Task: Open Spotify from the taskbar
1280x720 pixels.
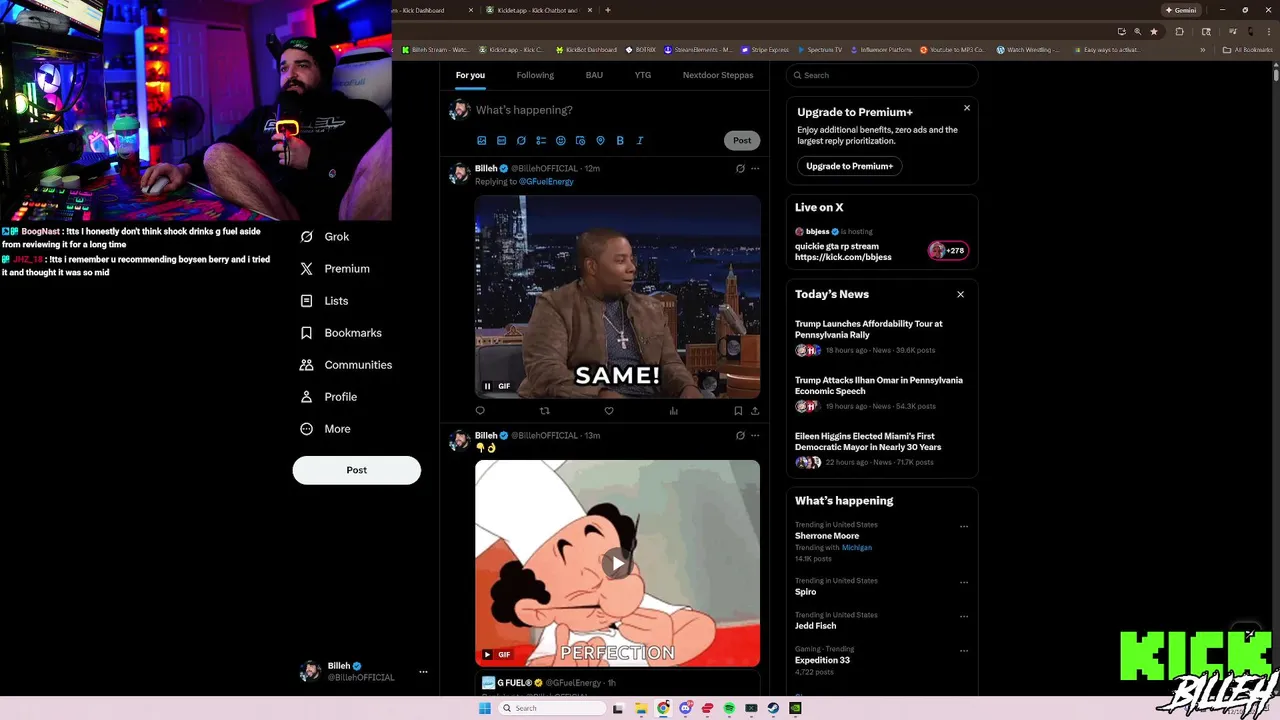Action: click(x=729, y=708)
